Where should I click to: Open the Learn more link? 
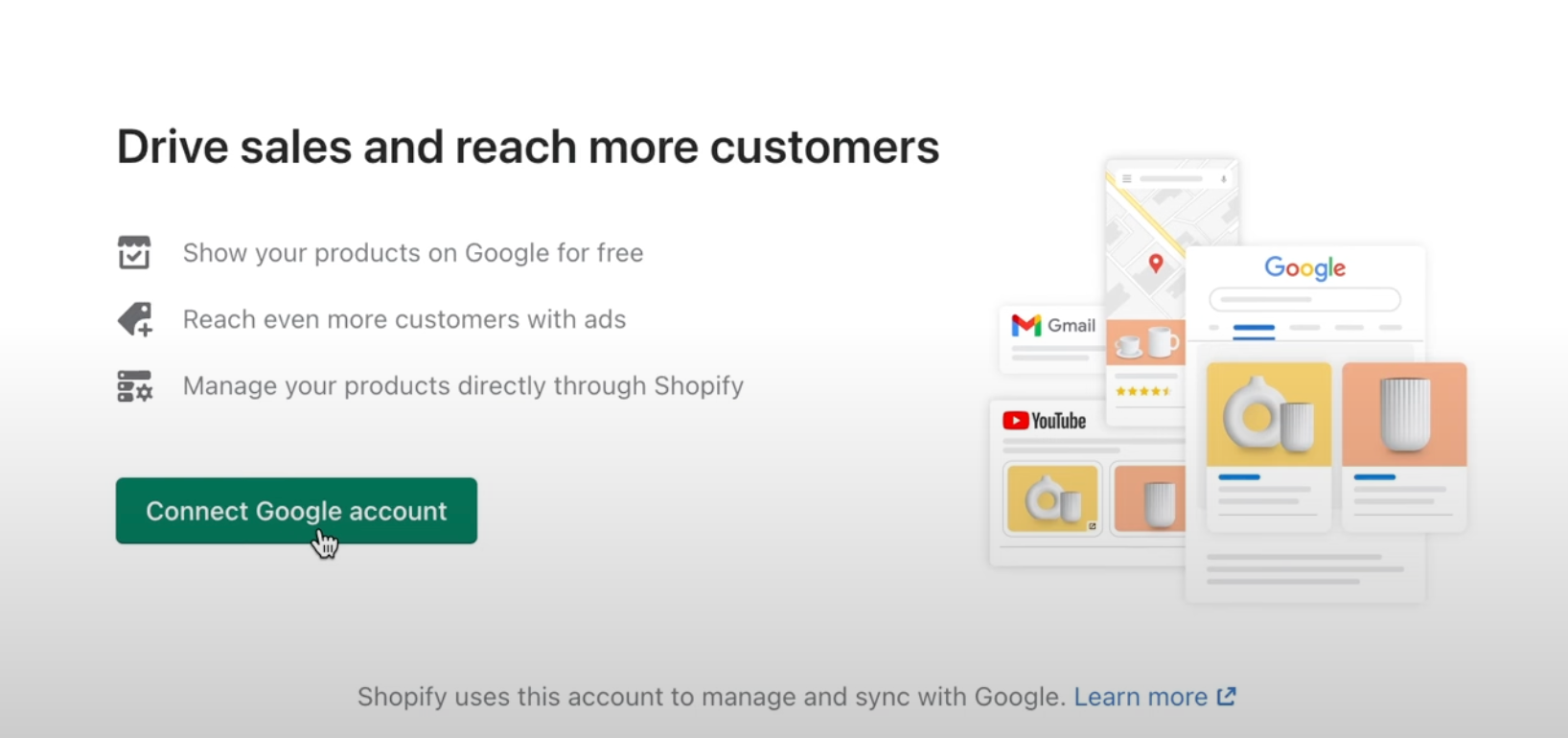[1140, 697]
